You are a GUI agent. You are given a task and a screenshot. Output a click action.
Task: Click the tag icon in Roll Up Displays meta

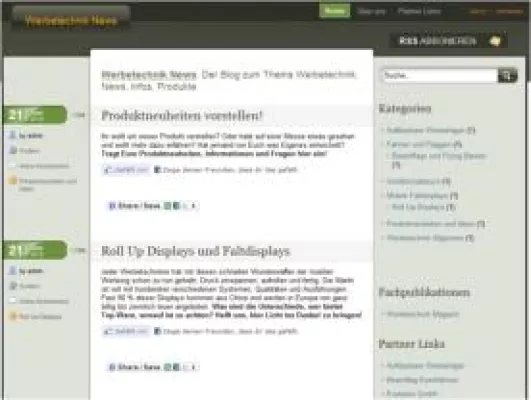coord(13,316)
